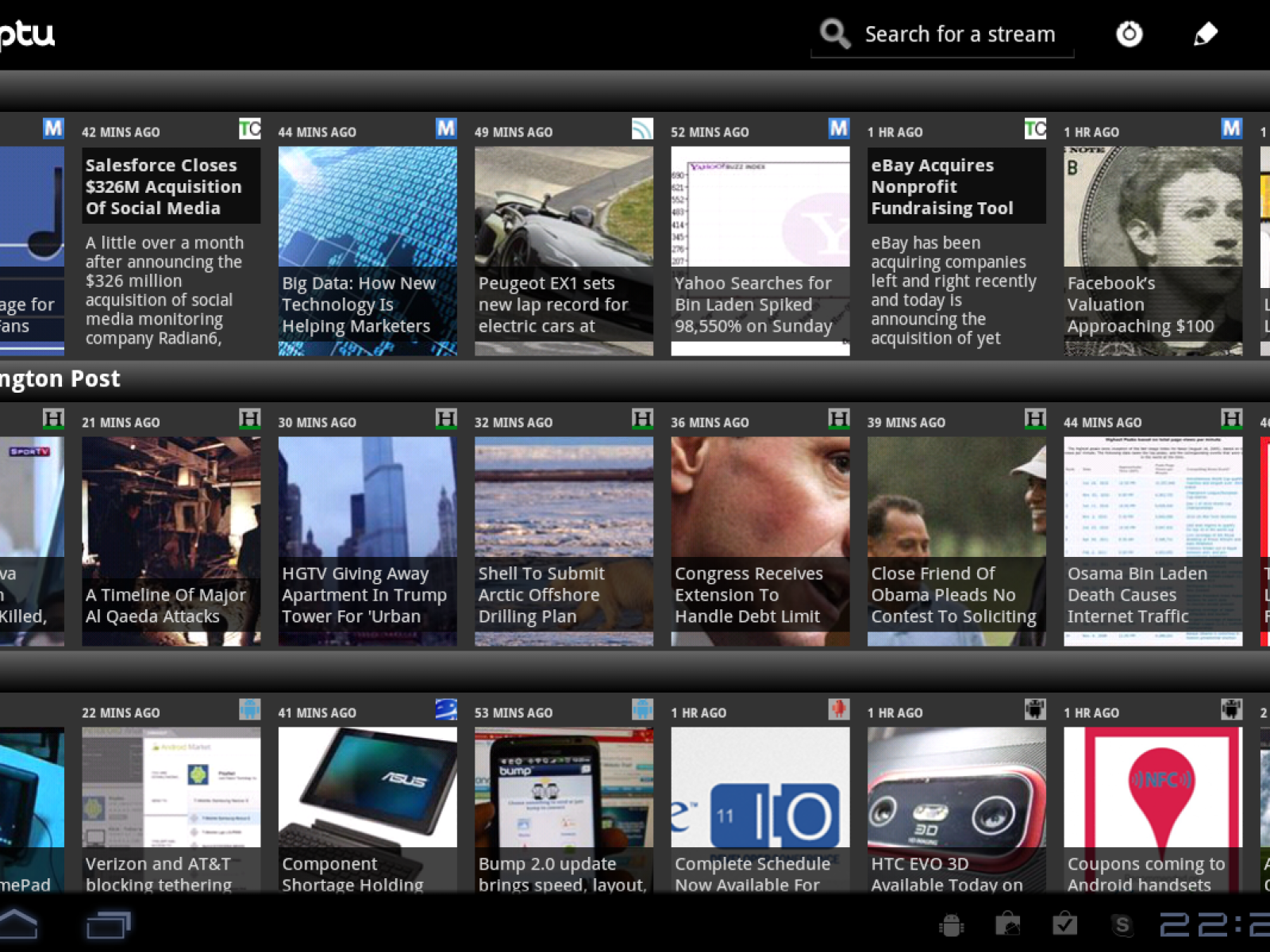Click Mashable icon above Big Data article
This screenshot has width=1270, height=952.
(x=445, y=129)
